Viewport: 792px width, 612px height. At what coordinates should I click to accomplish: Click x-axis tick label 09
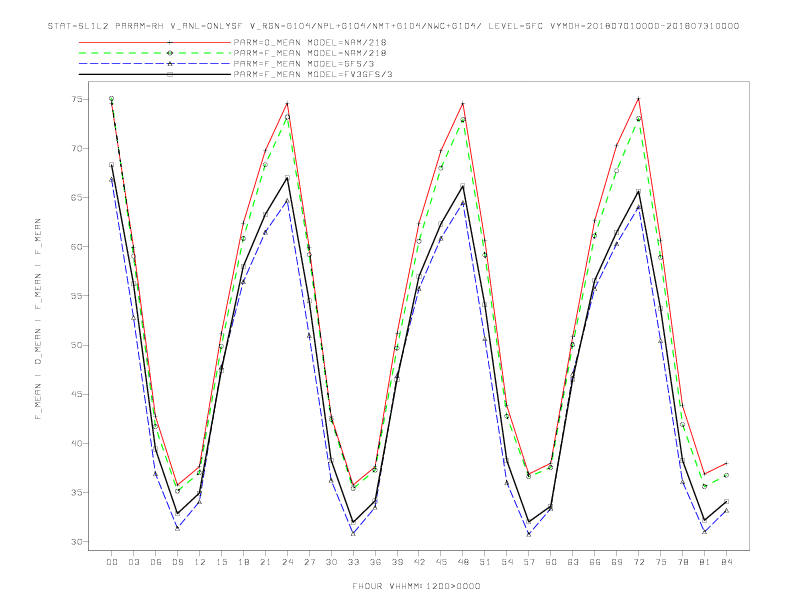click(177, 562)
